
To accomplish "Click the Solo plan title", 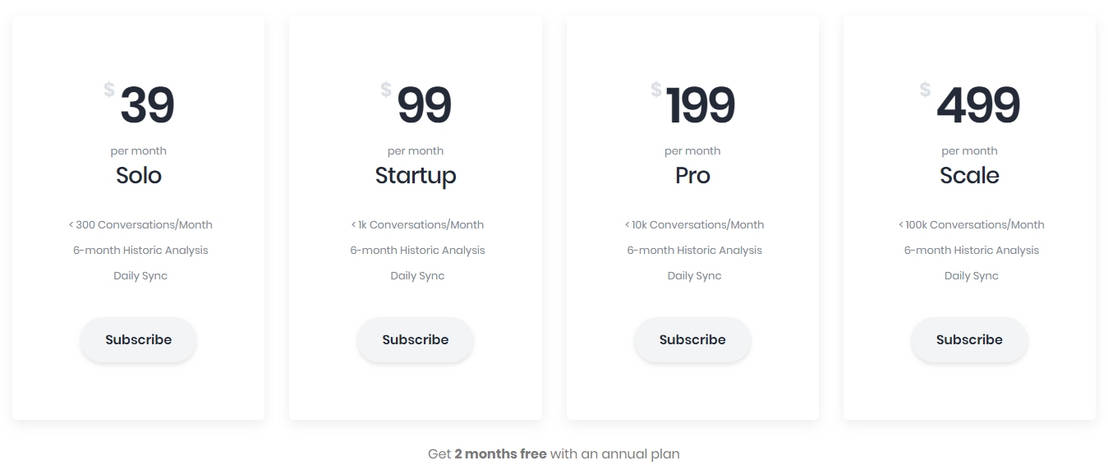I will click(138, 176).
